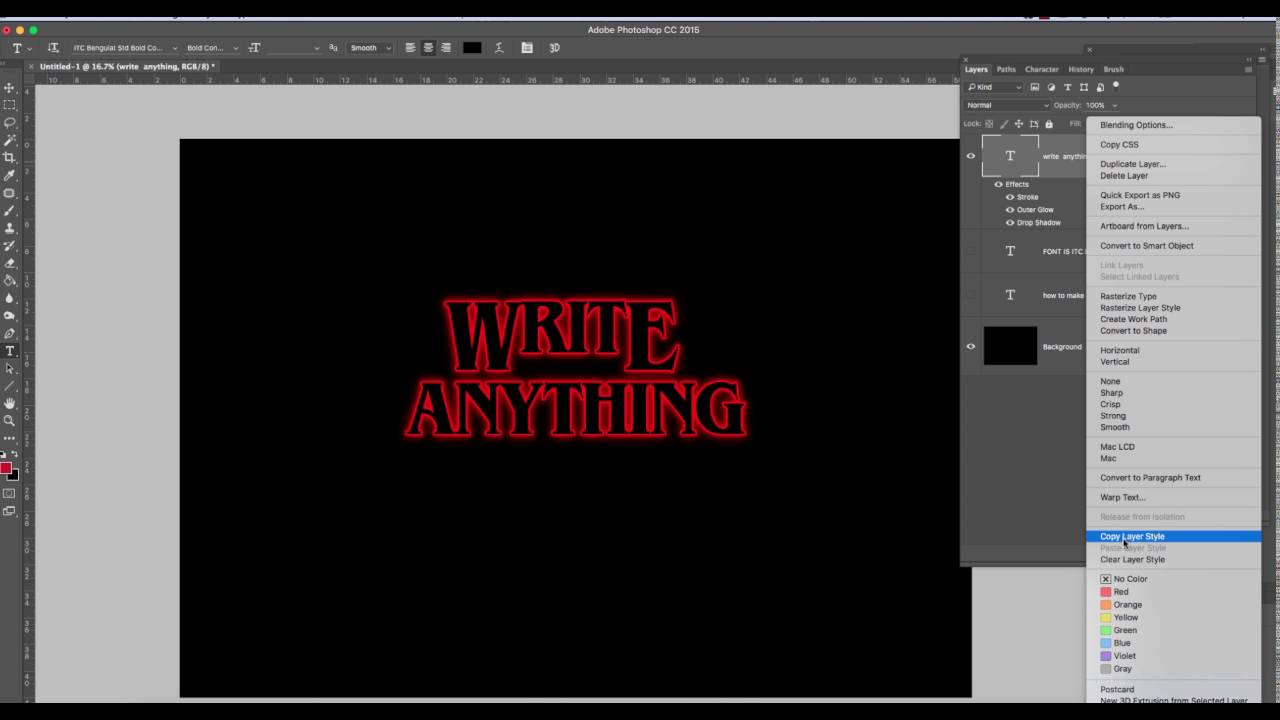
Task: Toggle visibility of all Effects
Action: [x=998, y=184]
